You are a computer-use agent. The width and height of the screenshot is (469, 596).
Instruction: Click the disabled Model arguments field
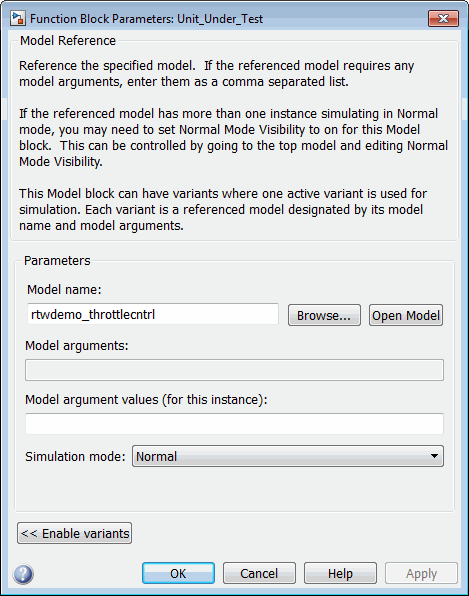(x=234, y=370)
